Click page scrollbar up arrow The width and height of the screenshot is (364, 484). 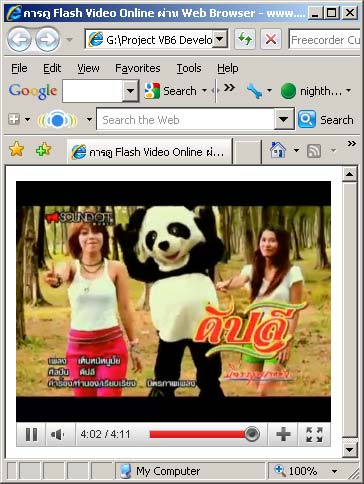[x=350, y=174]
